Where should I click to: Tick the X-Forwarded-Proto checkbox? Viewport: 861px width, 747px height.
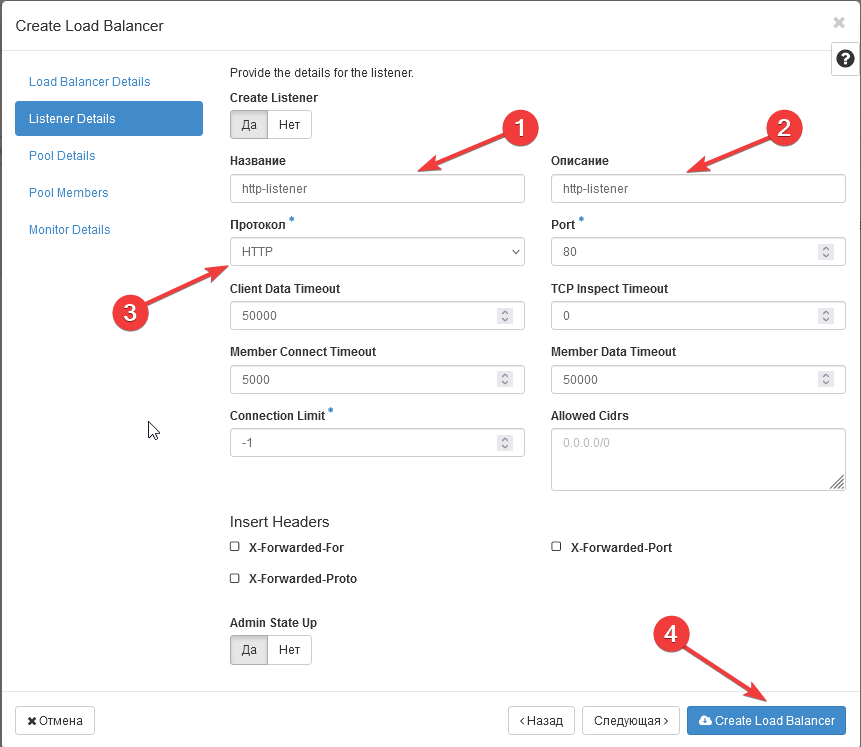tap(235, 578)
